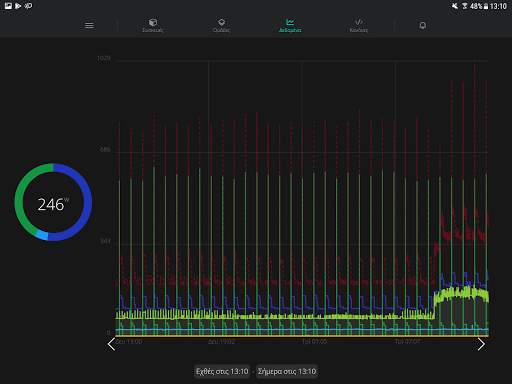The image size is (512, 384).
Task: Set end date 'Σήμερα στις 13:10'
Action: point(287,371)
